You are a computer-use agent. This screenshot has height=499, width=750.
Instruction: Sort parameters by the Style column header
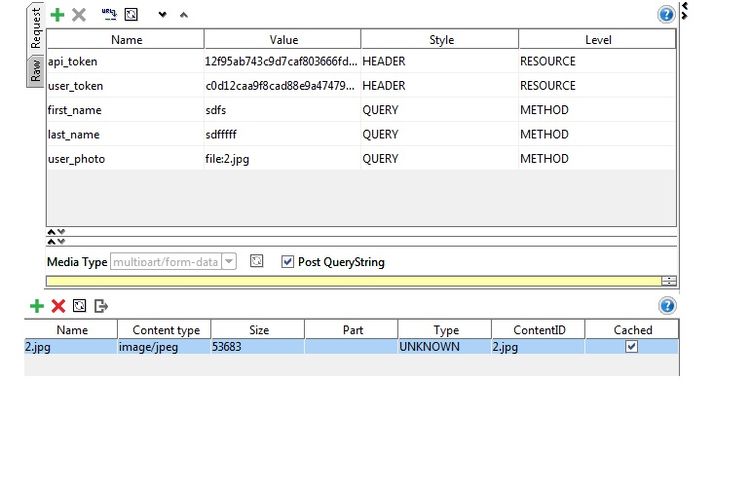point(441,40)
